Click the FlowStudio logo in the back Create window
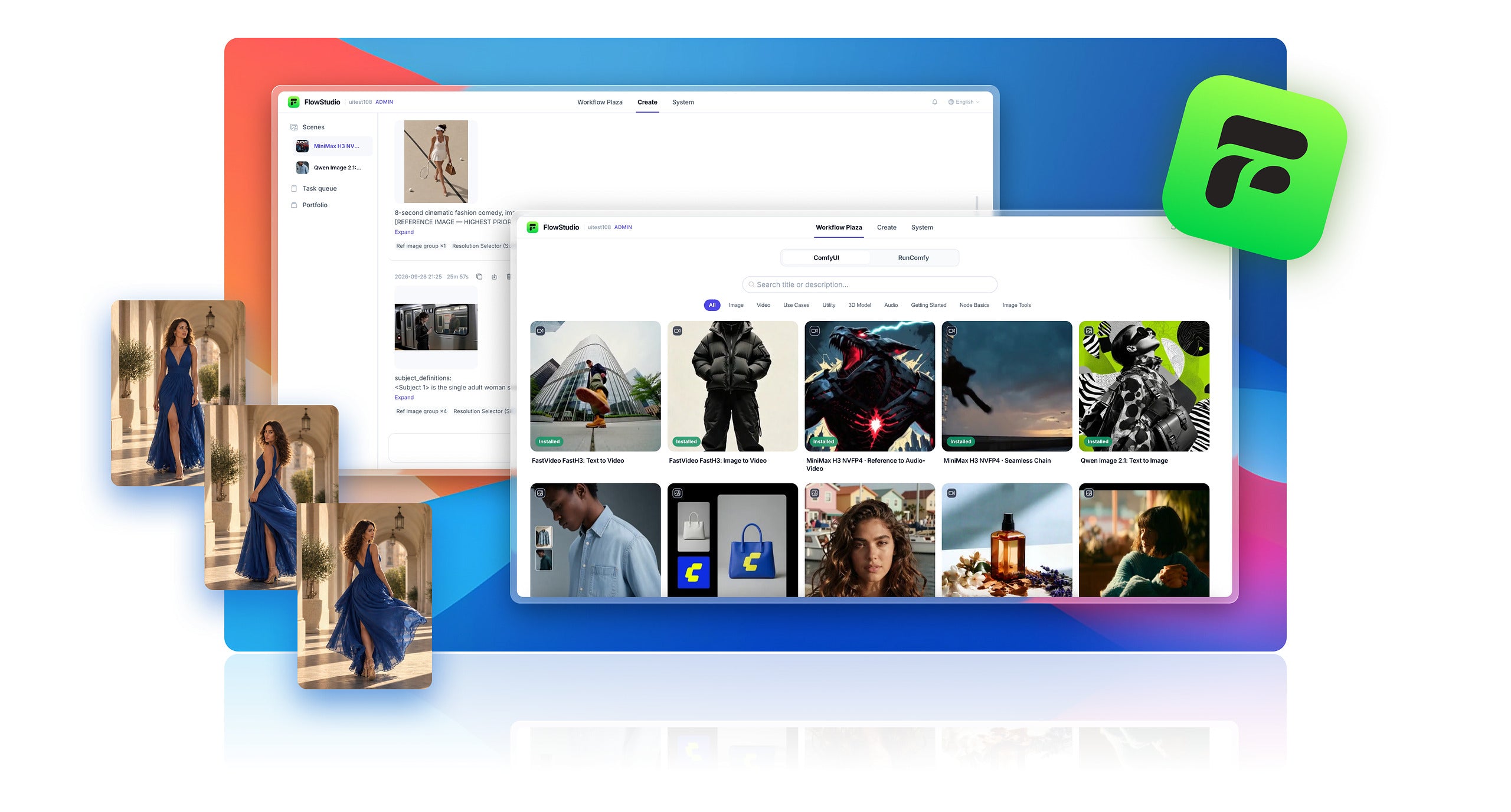1511x812 pixels. click(x=293, y=102)
